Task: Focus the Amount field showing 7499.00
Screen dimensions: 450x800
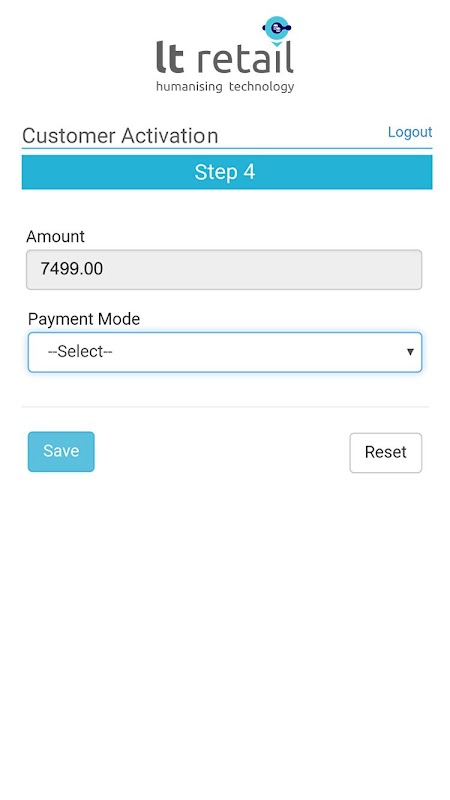Action: click(224, 269)
